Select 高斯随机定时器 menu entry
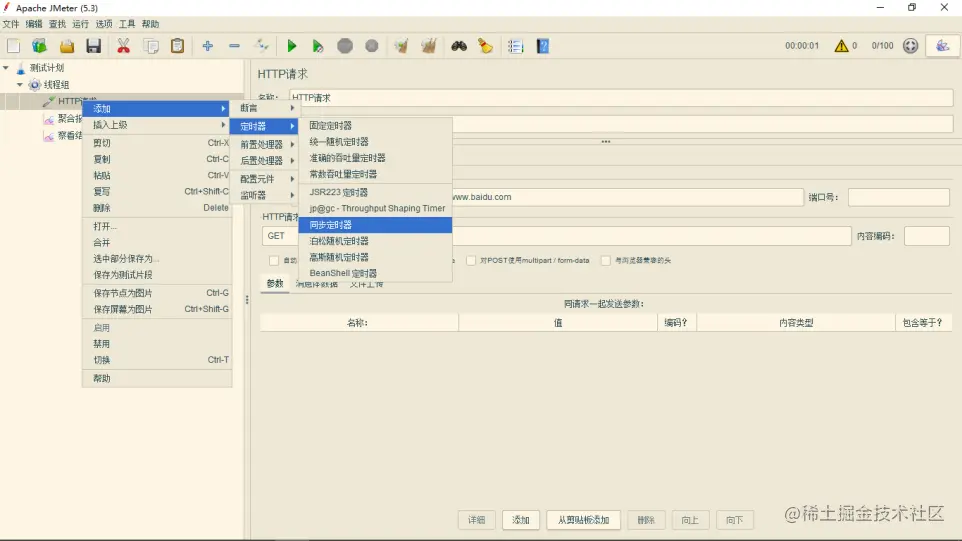 [x=375, y=257]
